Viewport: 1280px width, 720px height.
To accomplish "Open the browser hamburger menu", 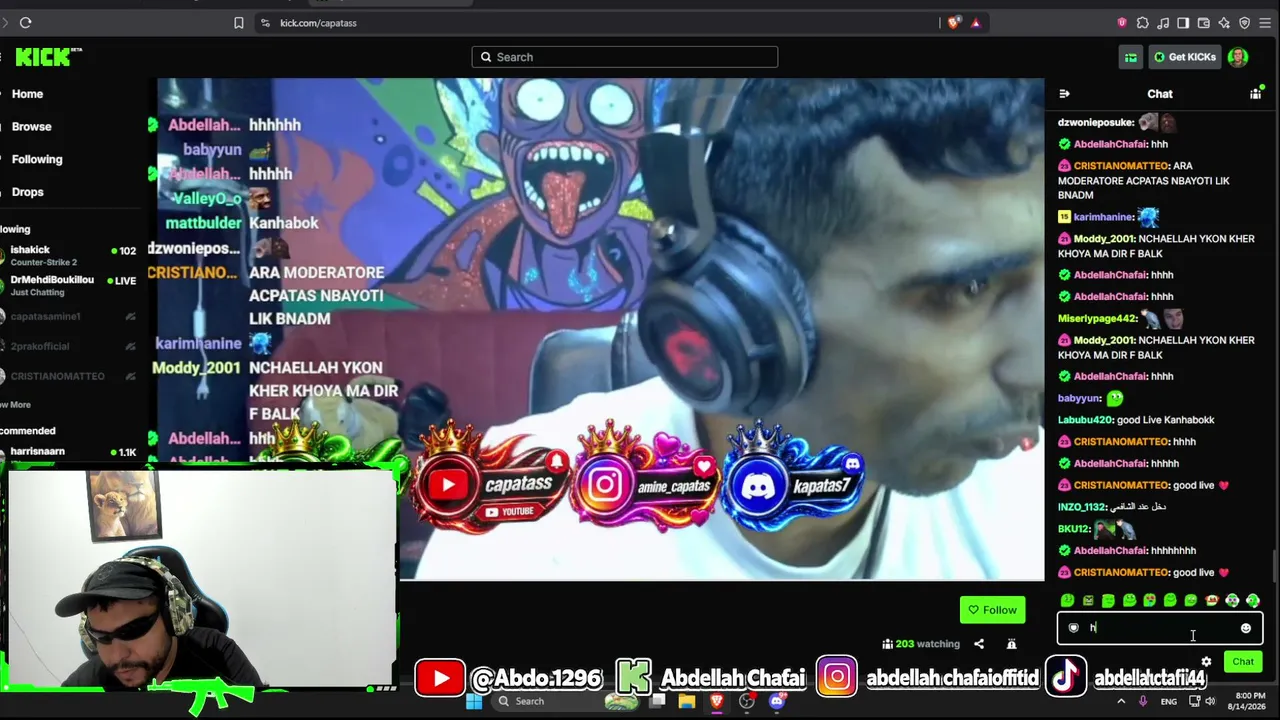I will click(x=1265, y=23).
